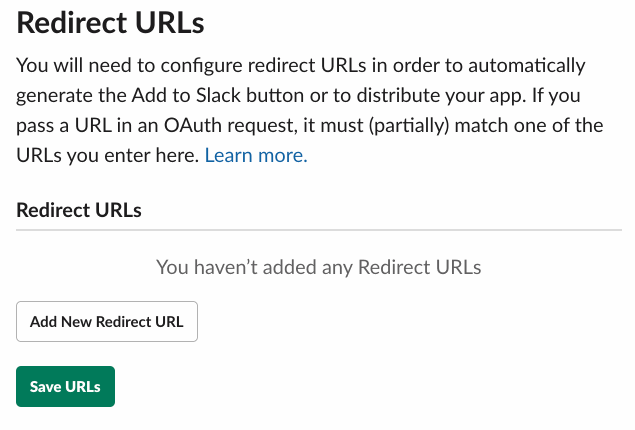Open the Learn more link

tap(256, 155)
